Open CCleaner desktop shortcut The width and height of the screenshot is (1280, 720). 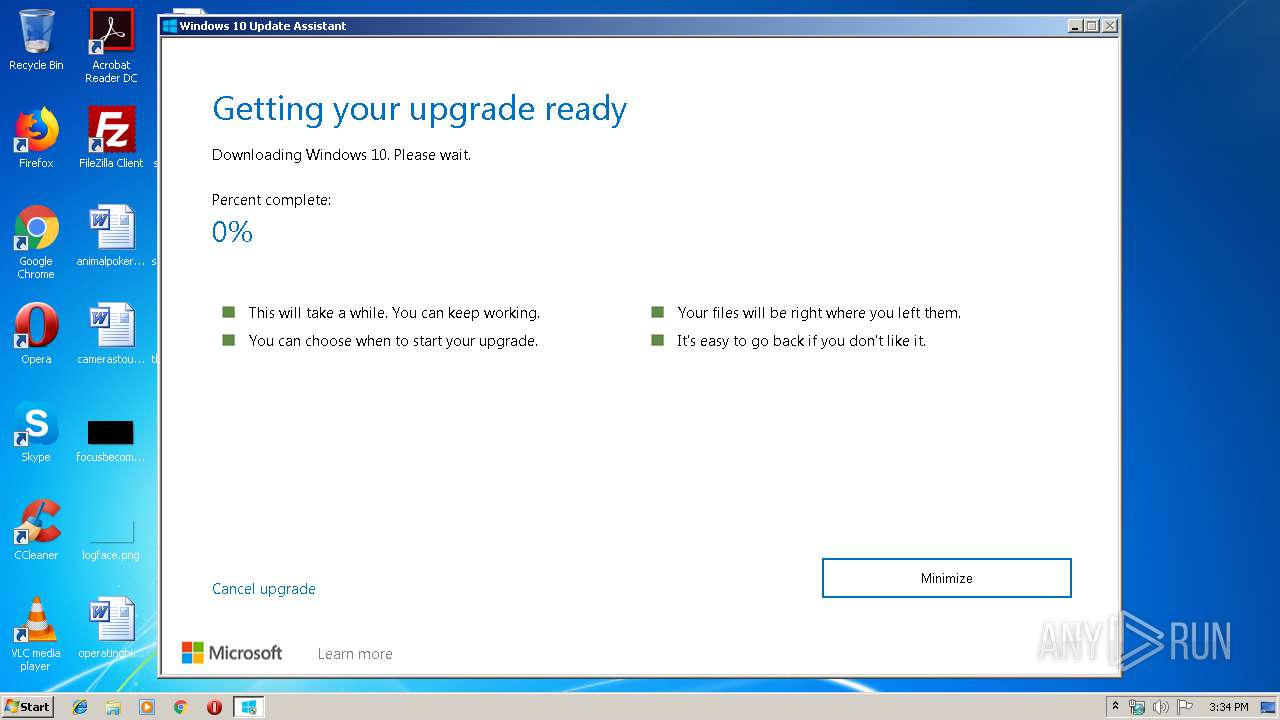click(x=36, y=530)
